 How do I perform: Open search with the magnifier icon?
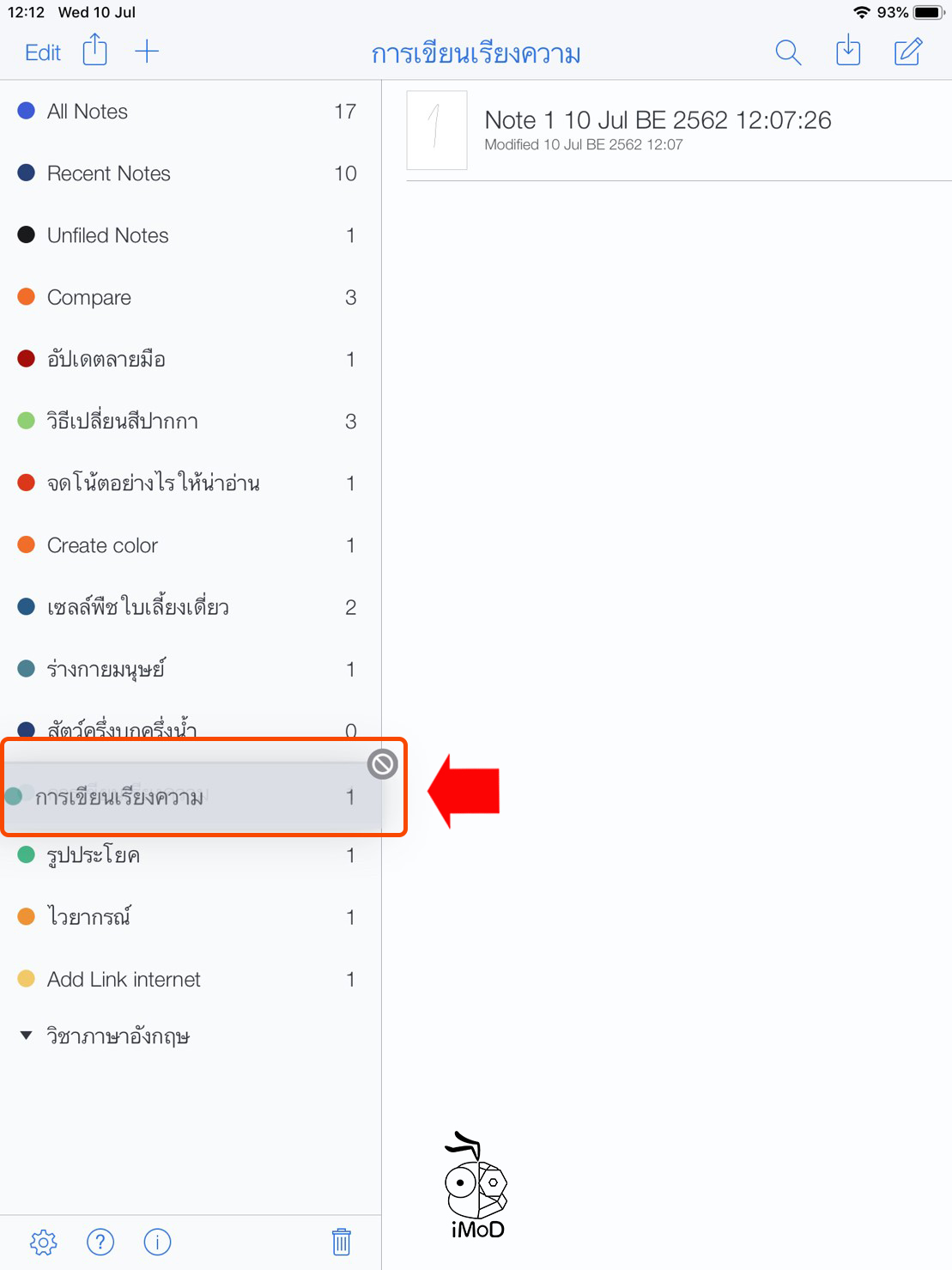point(787,52)
